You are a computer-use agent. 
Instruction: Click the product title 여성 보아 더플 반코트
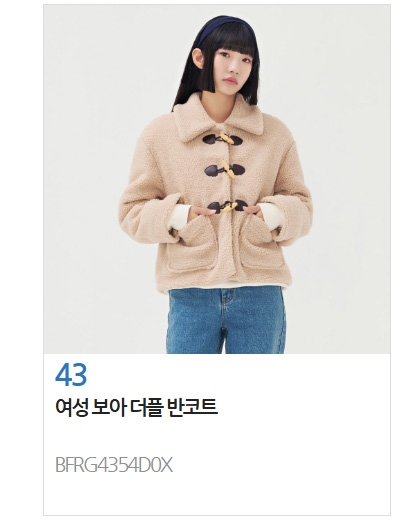point(136,407)
